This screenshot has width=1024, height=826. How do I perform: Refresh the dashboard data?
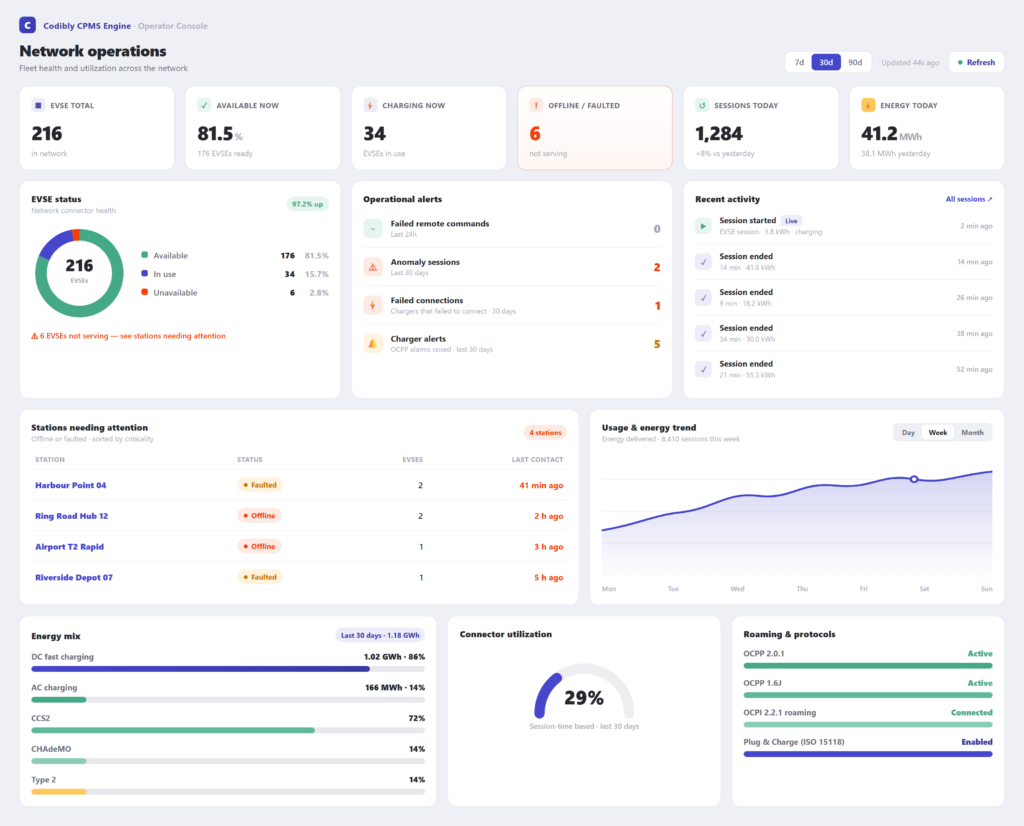click(x=976, y=63)
